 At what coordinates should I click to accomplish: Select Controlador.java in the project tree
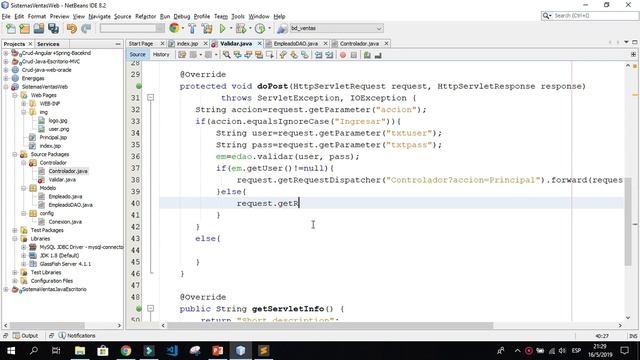coord(68,171)
